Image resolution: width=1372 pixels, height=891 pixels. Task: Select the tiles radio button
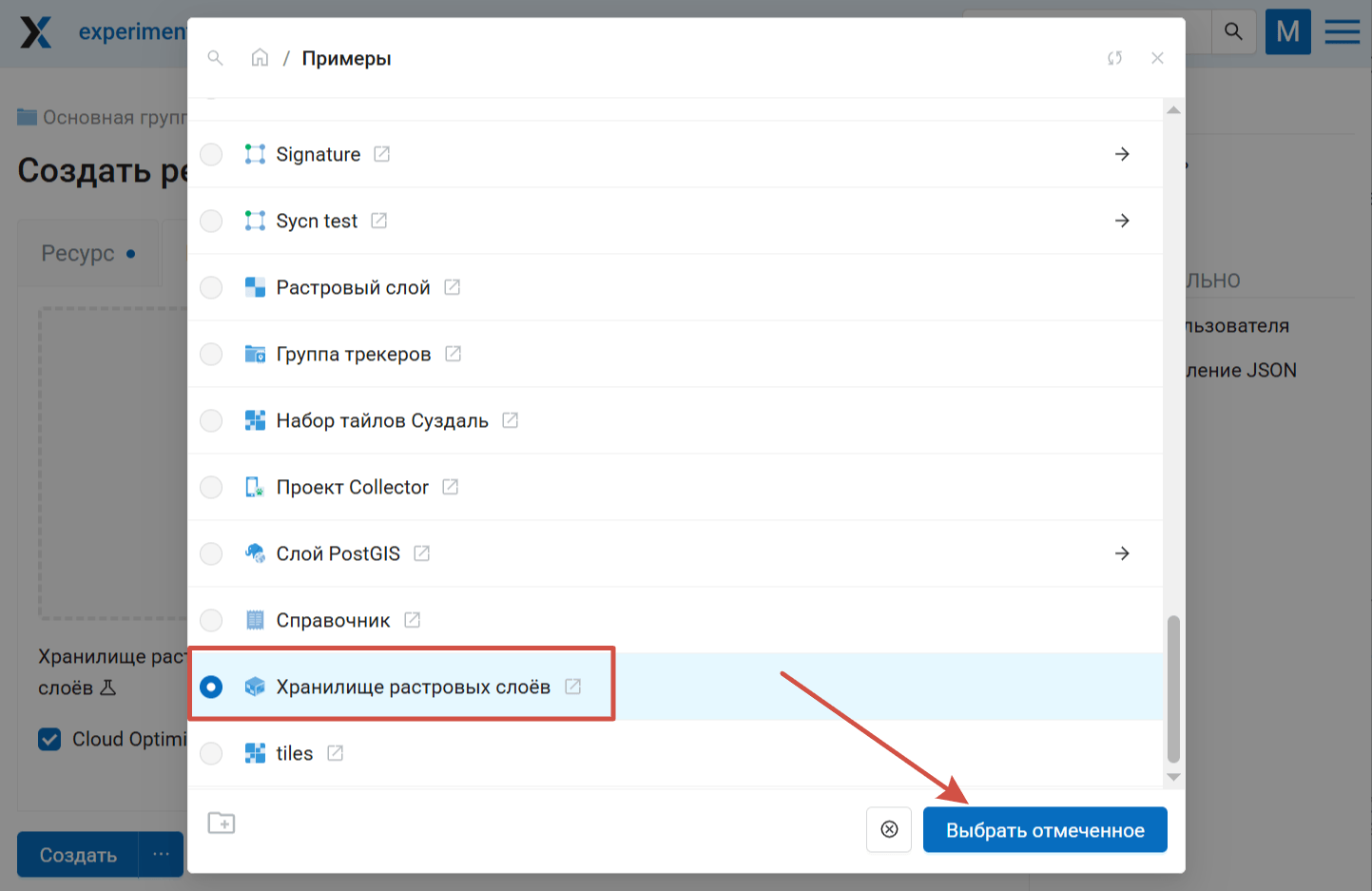[x=211, y=753]
